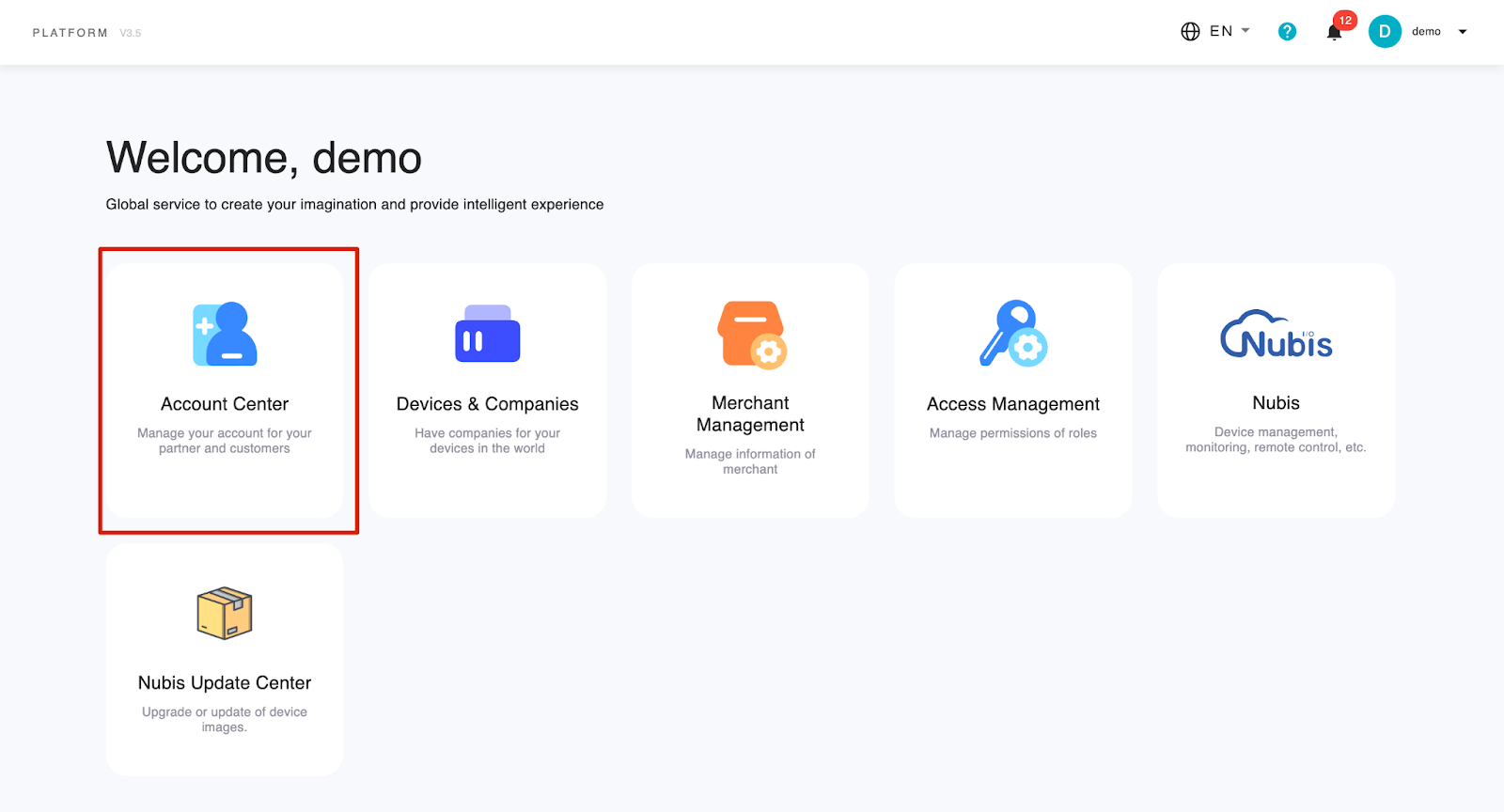The image size is (1504, 812).
Task: Click the Nubis cloud logo
Action: (x=1276, y=335)
